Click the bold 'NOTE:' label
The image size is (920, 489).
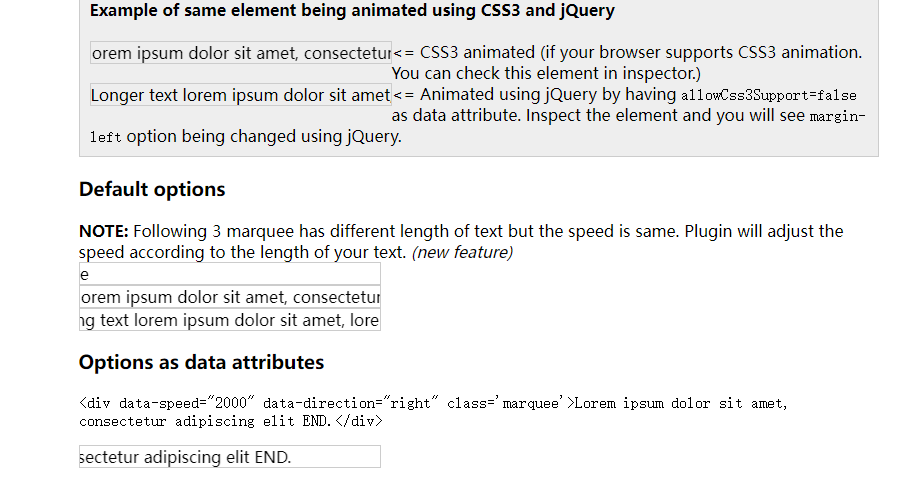(x=103, y=231)
